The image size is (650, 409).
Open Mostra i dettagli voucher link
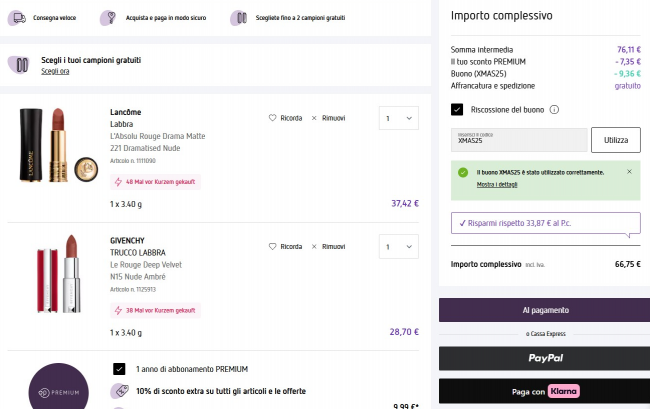click(x=498, y=185)
